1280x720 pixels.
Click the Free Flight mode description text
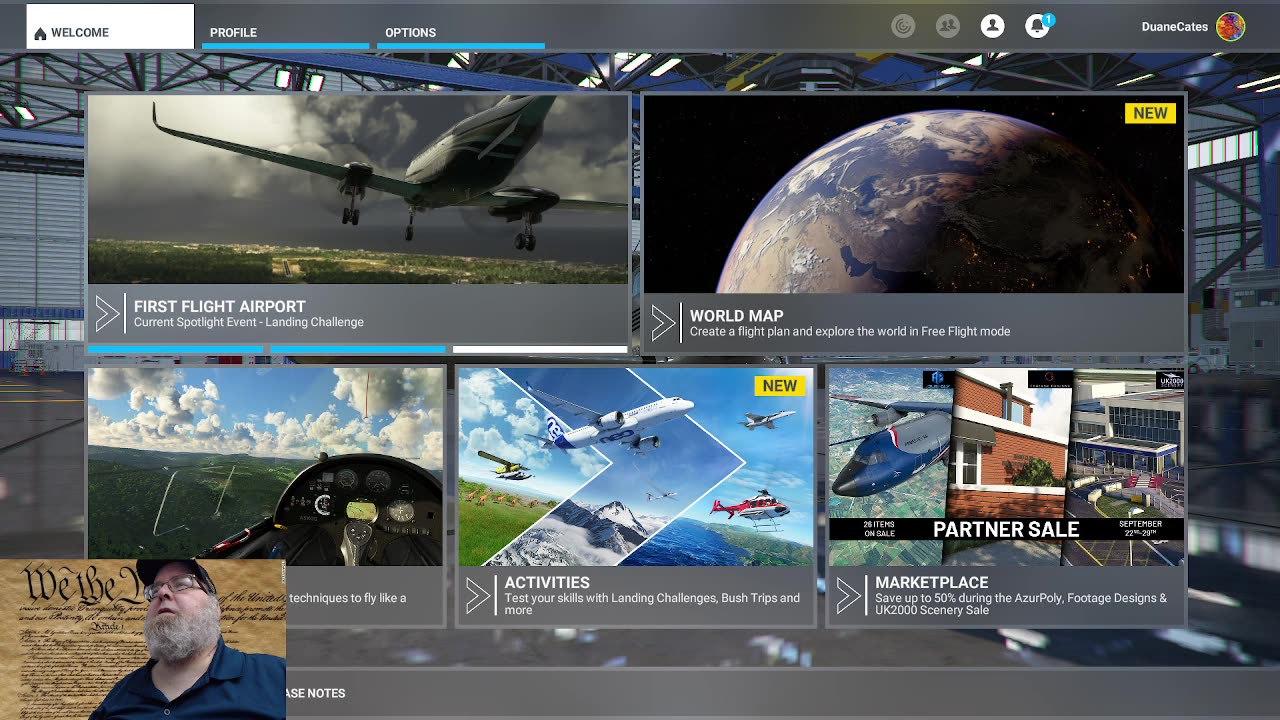pyautogui.click(x=850, y=331)
